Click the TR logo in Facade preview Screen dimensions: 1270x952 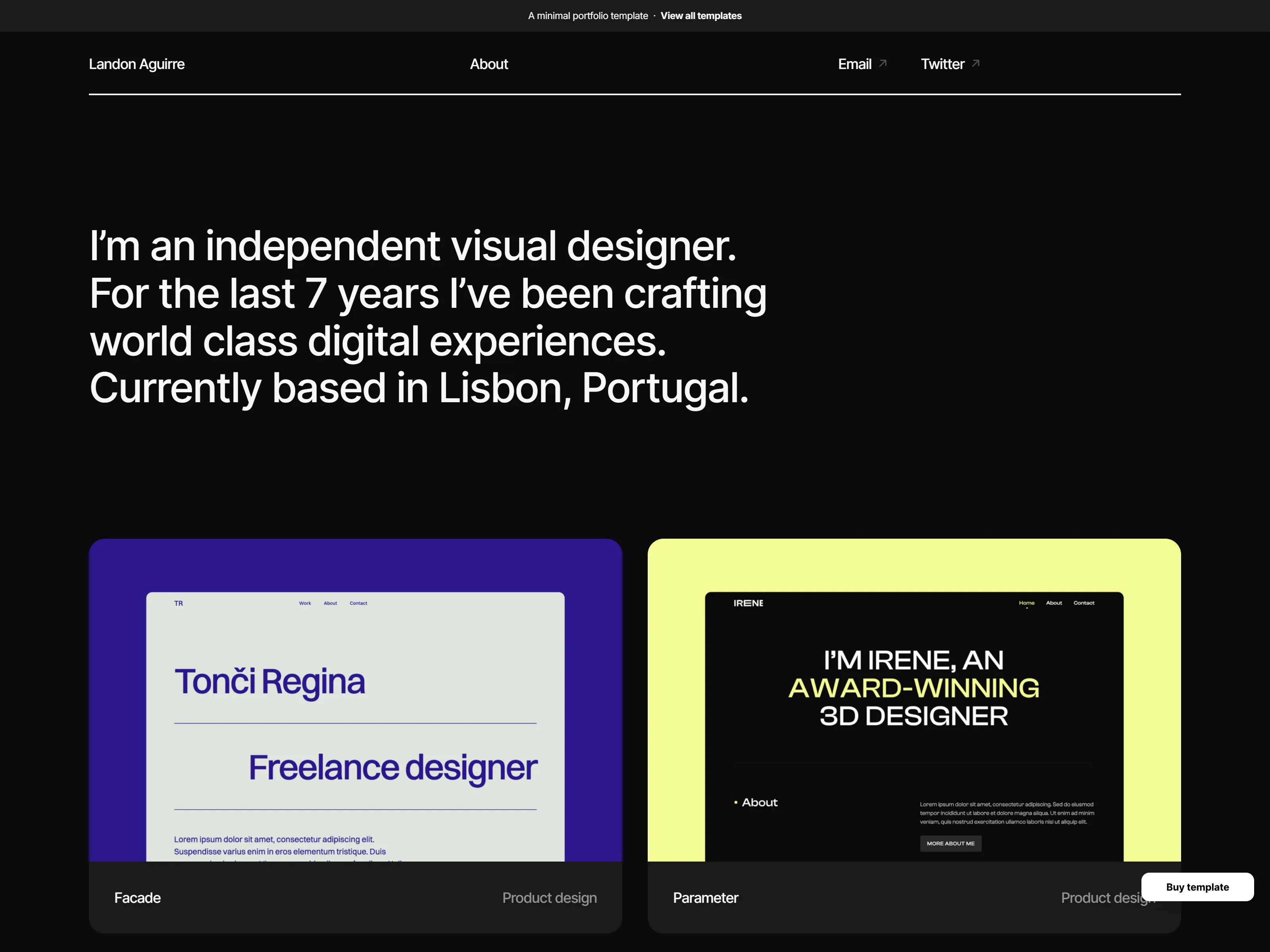click(179, 603)
